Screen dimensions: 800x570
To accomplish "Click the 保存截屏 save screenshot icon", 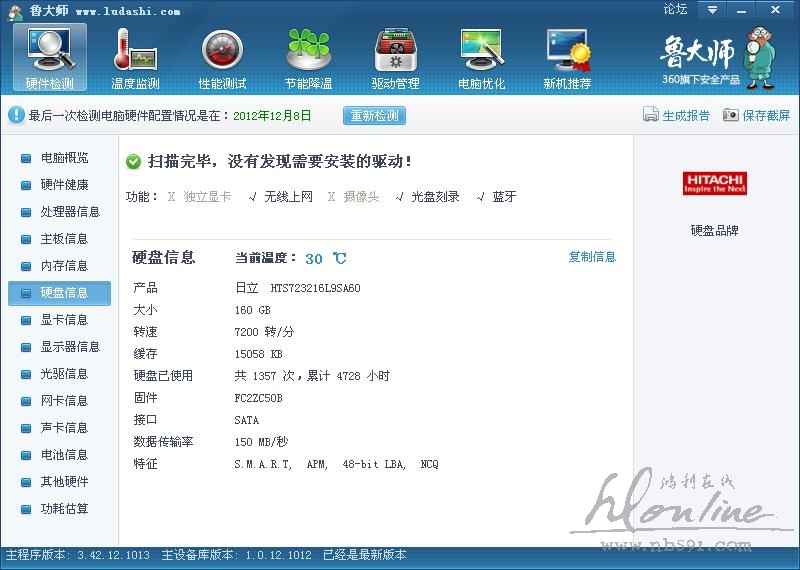I will tap(731, 115).
